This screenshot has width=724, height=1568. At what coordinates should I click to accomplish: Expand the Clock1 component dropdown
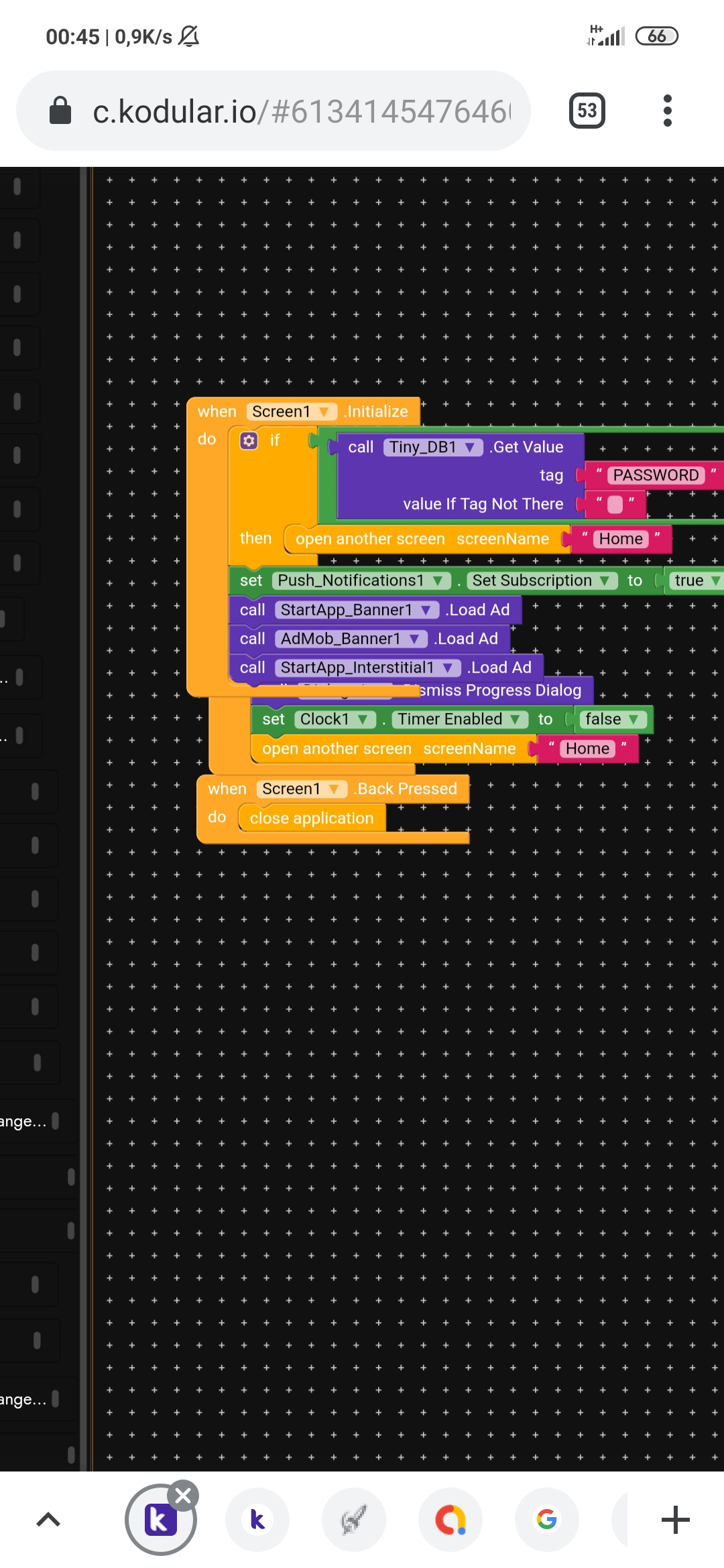(x=335, y=719)
